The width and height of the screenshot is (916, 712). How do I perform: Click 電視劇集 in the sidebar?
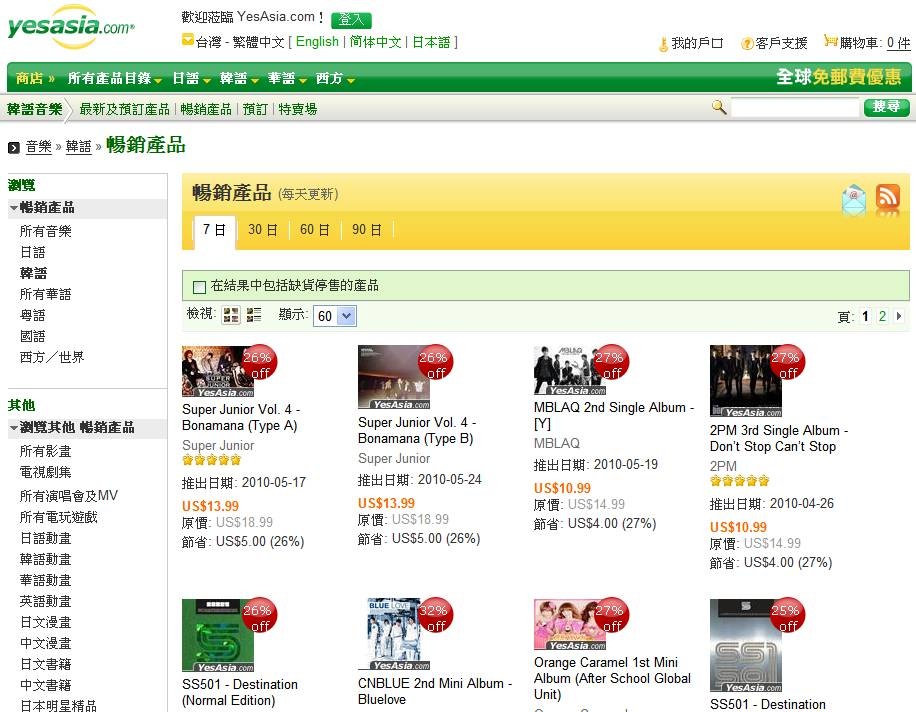click(46, 473)
